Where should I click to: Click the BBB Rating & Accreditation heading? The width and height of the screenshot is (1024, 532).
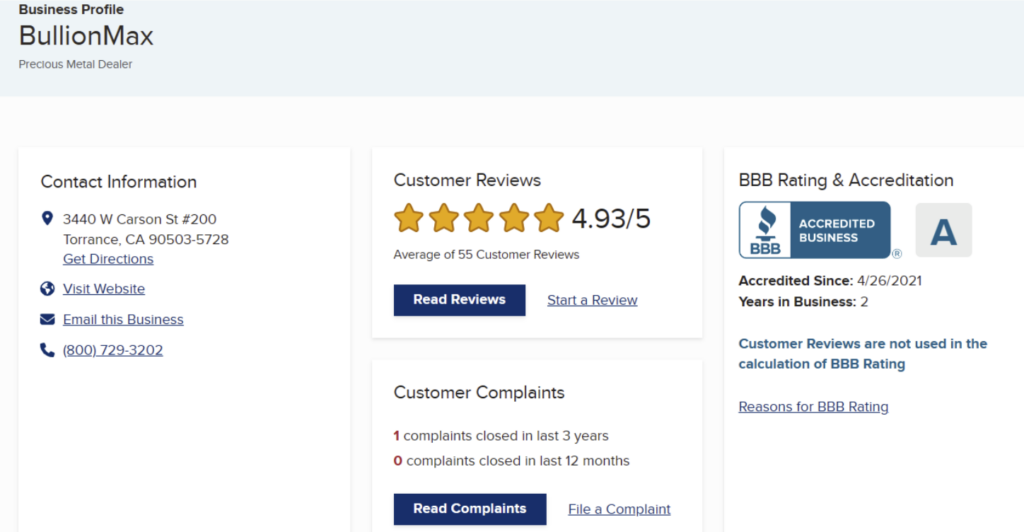click(x=846, y=180)
